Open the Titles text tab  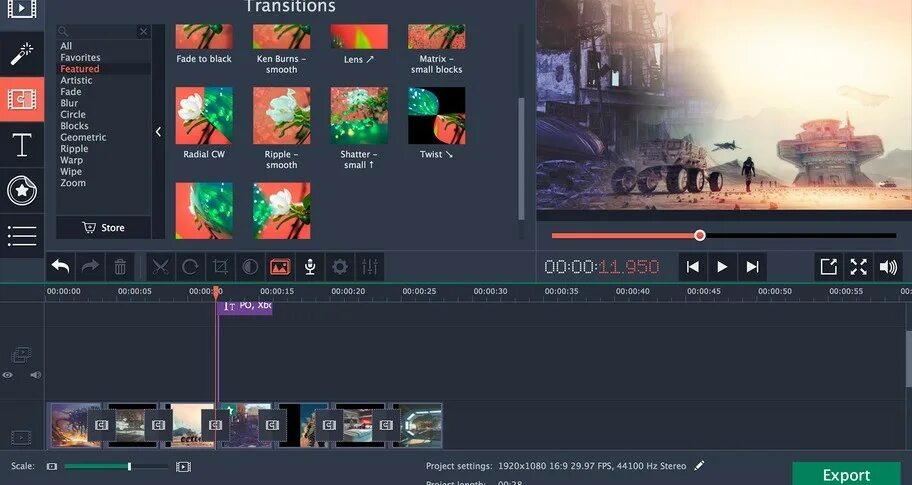(22, 145)
